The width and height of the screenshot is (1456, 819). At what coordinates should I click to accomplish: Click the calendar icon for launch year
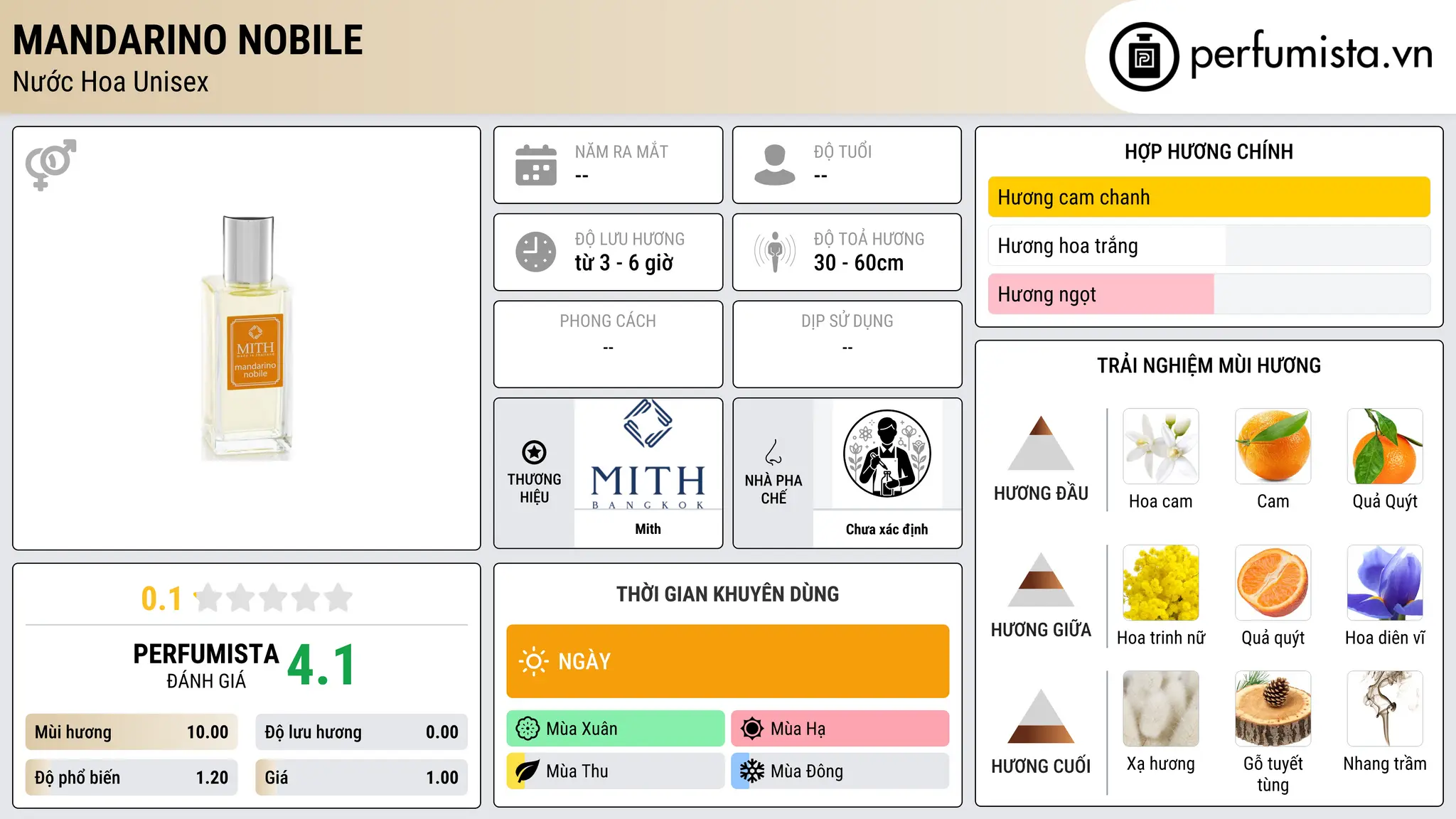pos(536,165)
